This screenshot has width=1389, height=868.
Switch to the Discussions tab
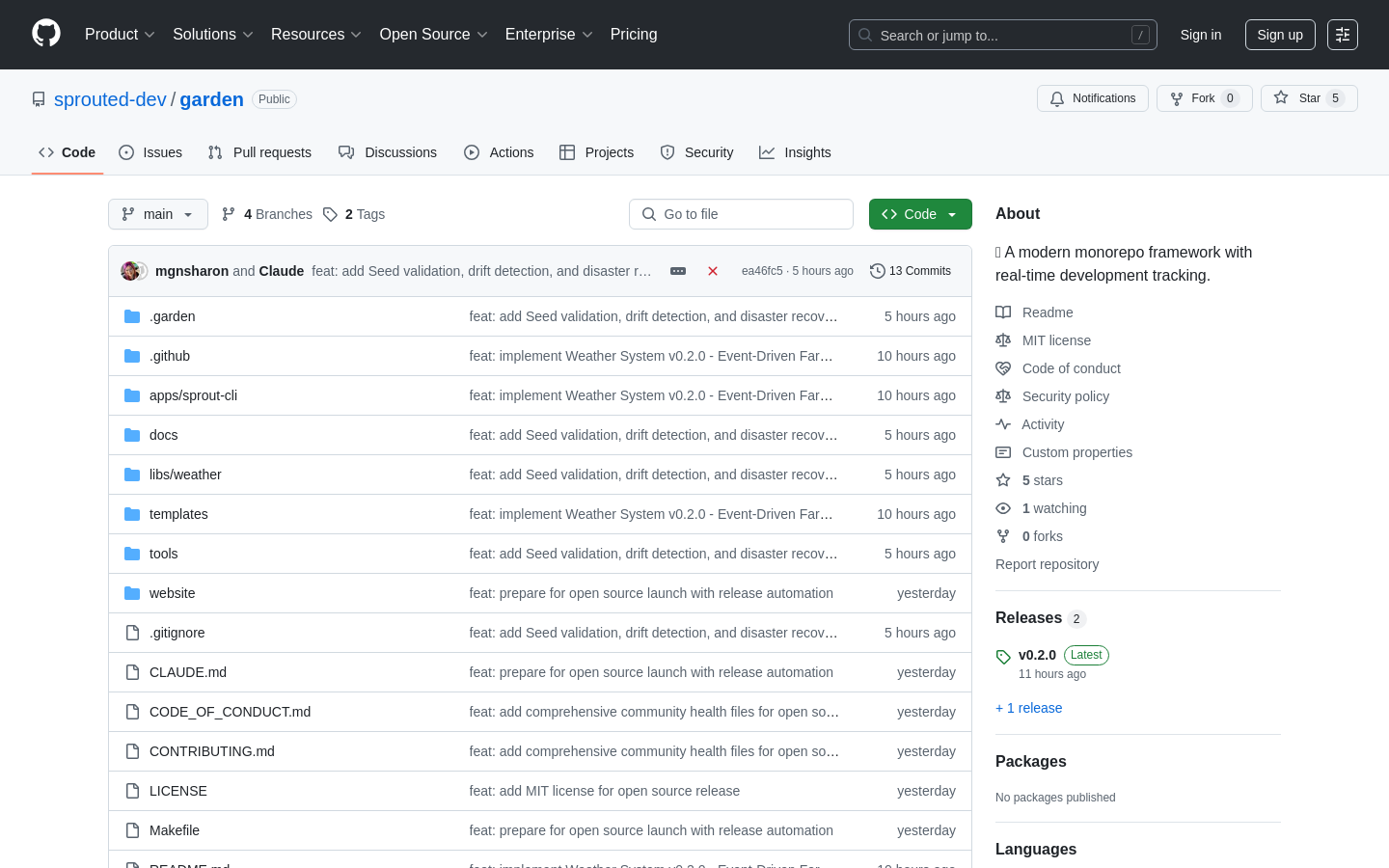pos(388,152)
